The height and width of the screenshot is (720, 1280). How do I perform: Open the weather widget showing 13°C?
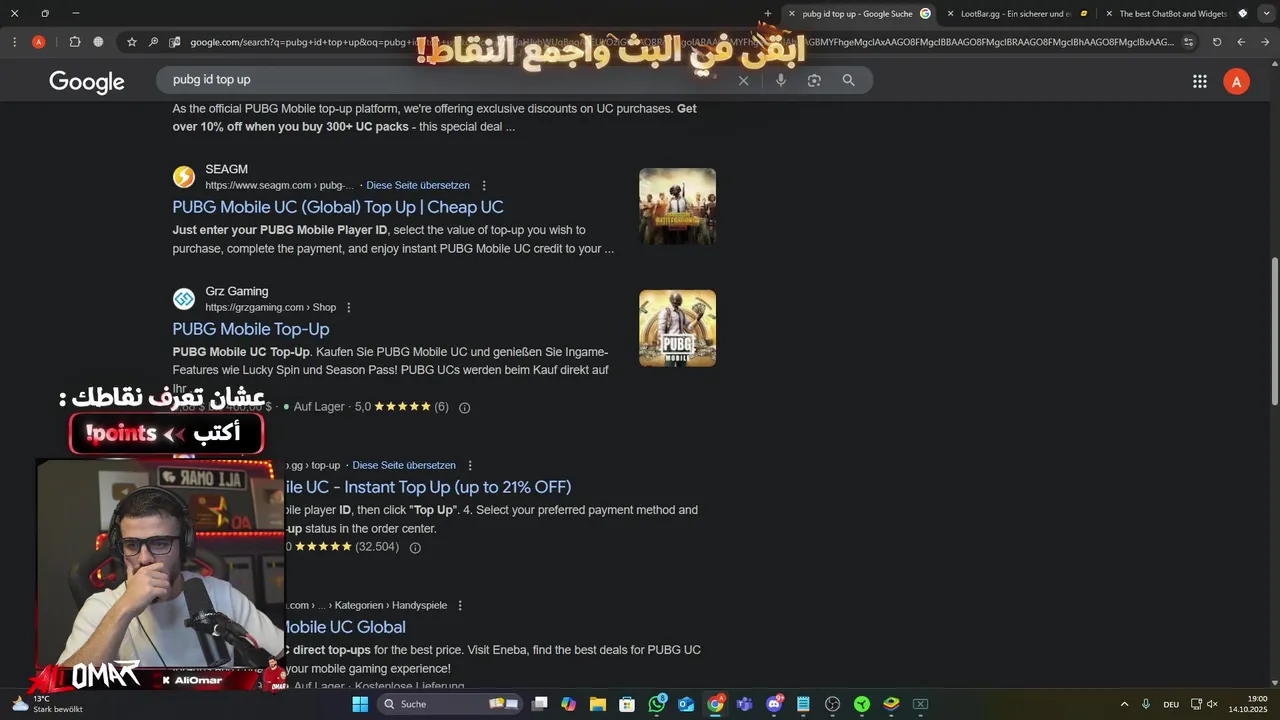tap(47, 704)
